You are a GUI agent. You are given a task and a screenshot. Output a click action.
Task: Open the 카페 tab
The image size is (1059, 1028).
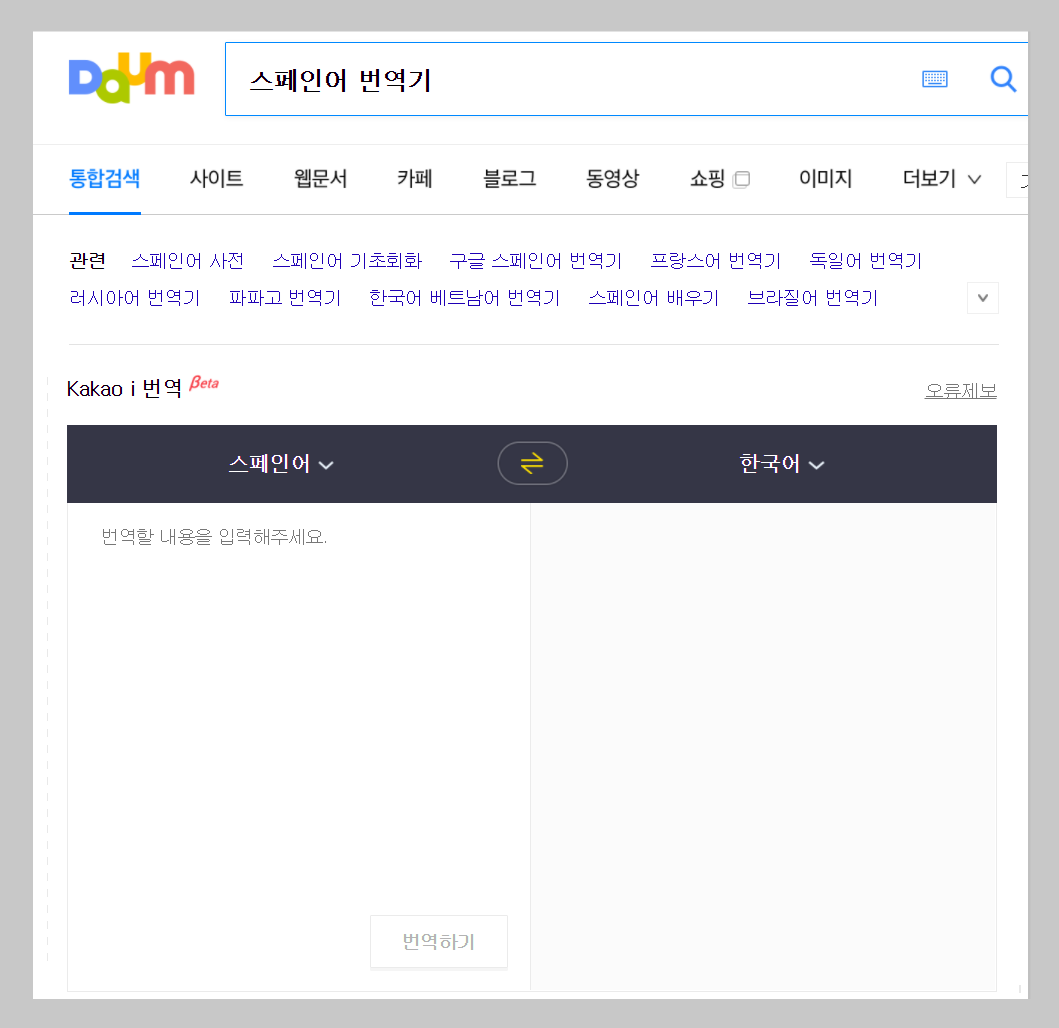[415, 179]
